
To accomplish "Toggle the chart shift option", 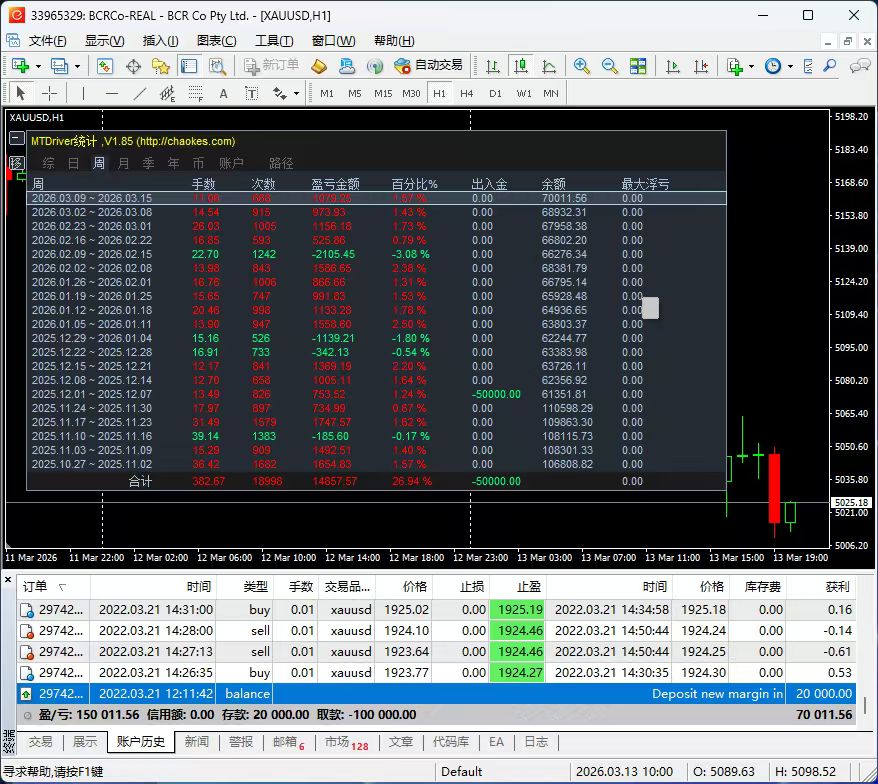I will click(700, 66).
